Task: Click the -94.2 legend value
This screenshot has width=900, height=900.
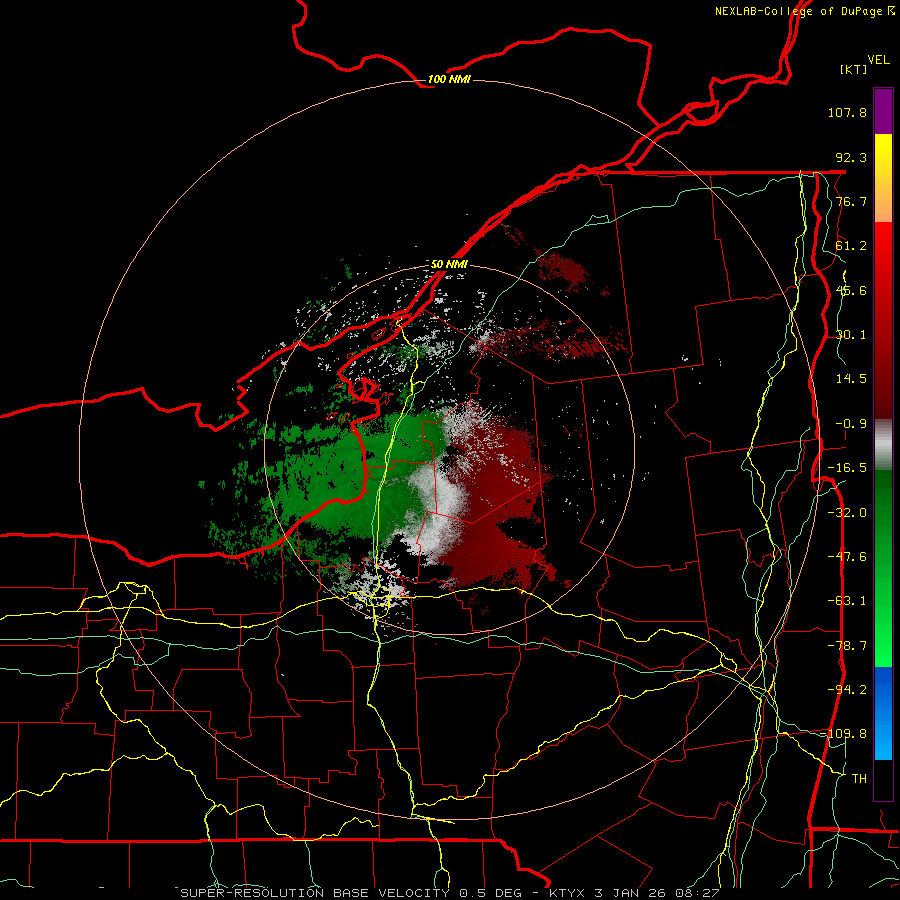Action: (x=847, y=689)
